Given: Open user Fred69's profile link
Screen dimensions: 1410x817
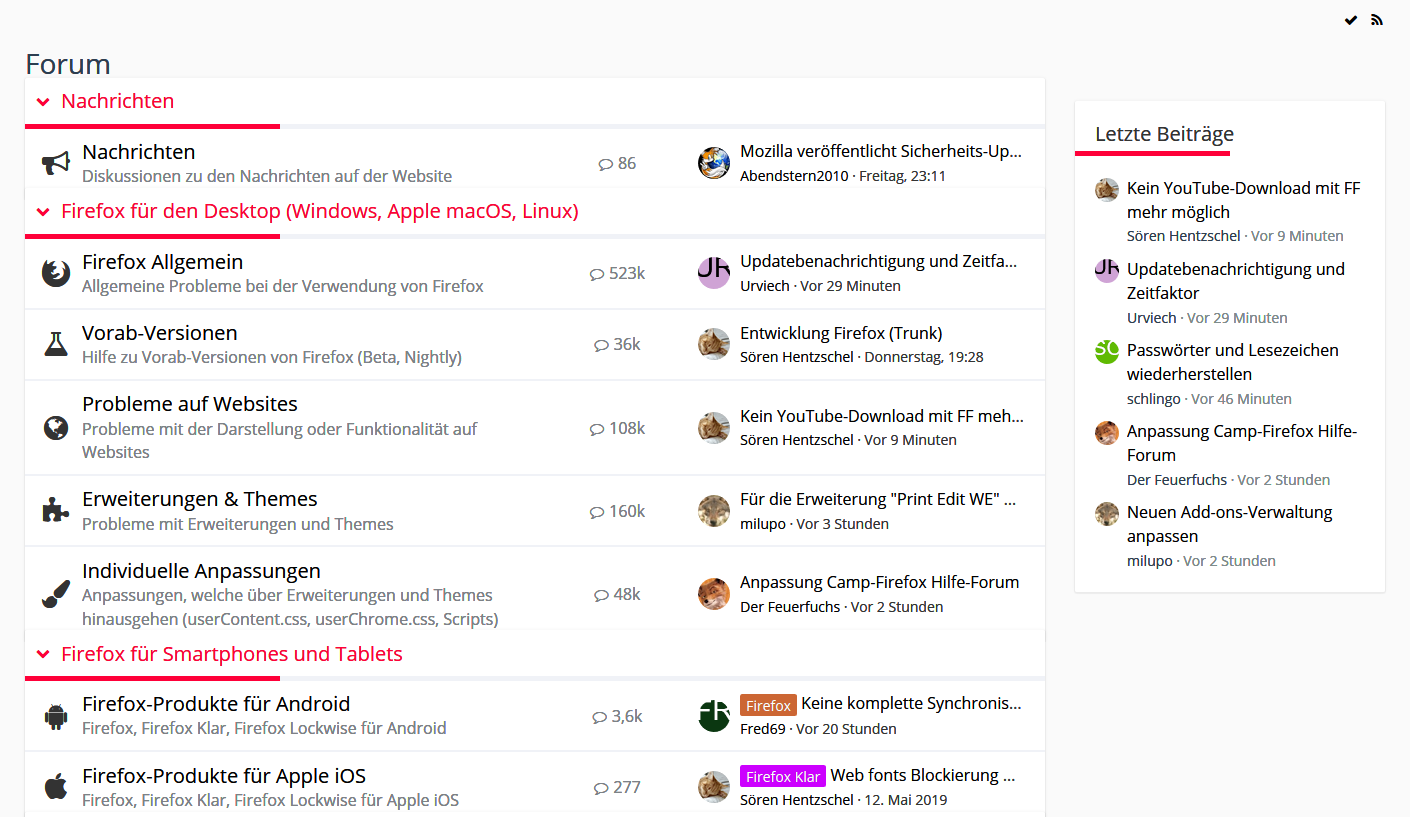Looking at the screenshot, I should (x=763, y=729).
